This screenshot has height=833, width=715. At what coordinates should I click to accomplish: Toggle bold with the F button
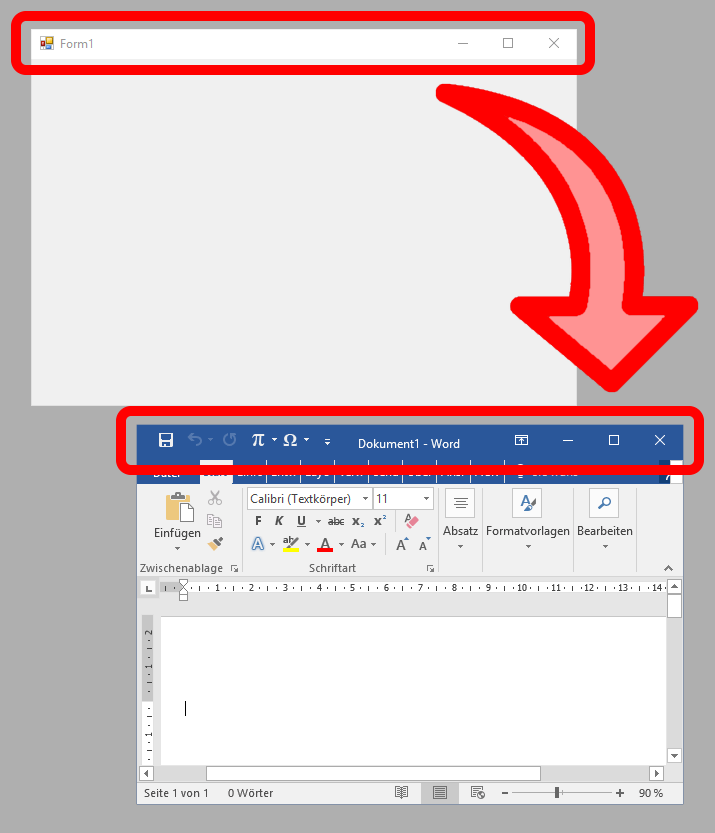point(258,521)
